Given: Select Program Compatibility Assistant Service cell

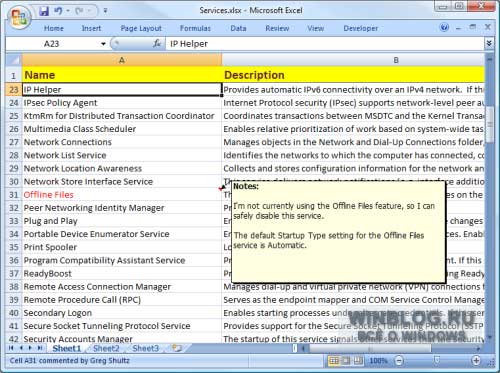Looking at the screenshot, I should pyautogui.click(x=122, y=260).
